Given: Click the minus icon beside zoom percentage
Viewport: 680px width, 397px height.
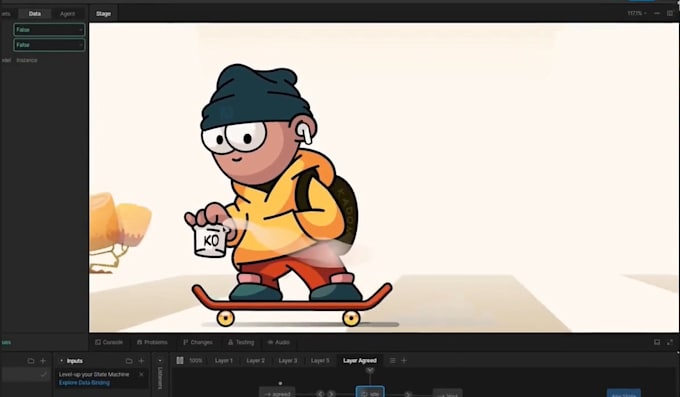Looking at the screenshot, I should [x=657, y=13].
